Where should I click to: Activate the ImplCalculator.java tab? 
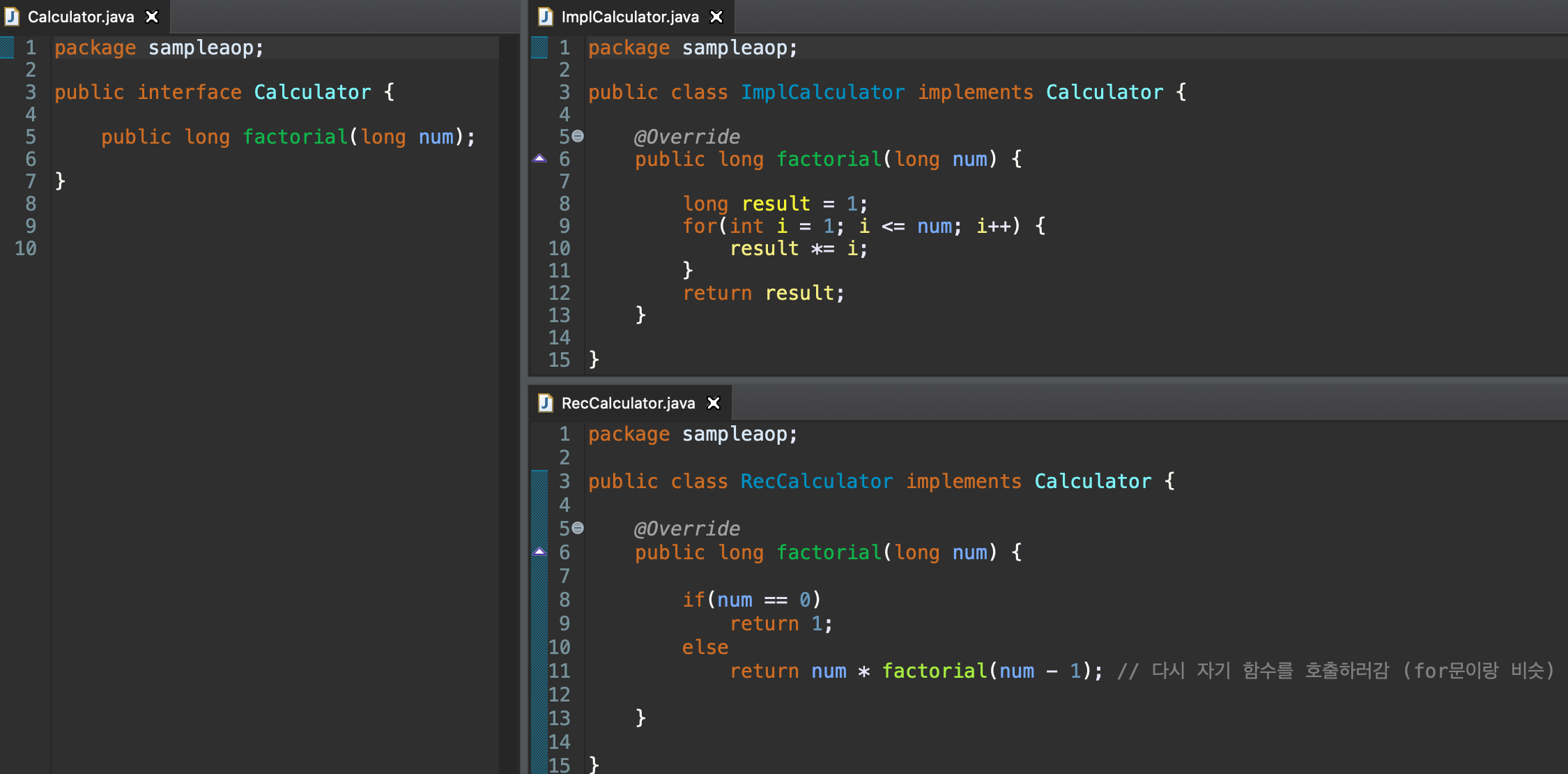coord(629,17)
